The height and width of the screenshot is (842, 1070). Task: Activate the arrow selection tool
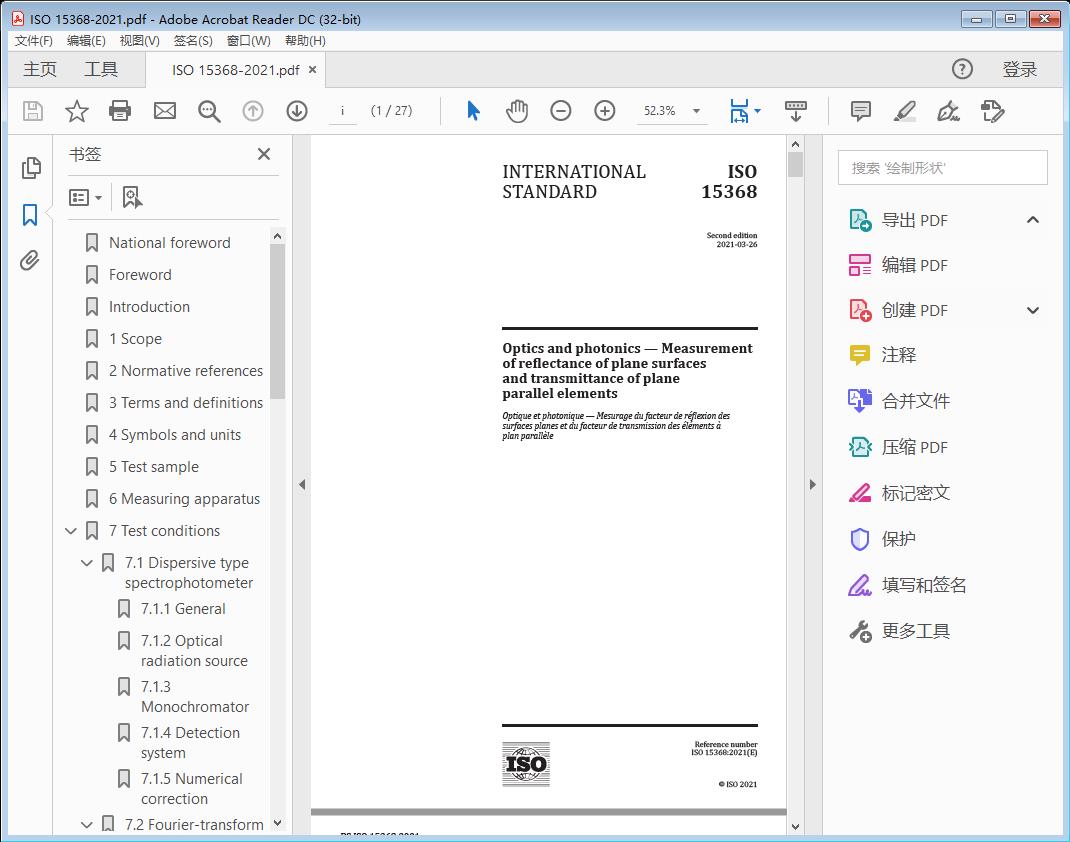tap(473, 111)
